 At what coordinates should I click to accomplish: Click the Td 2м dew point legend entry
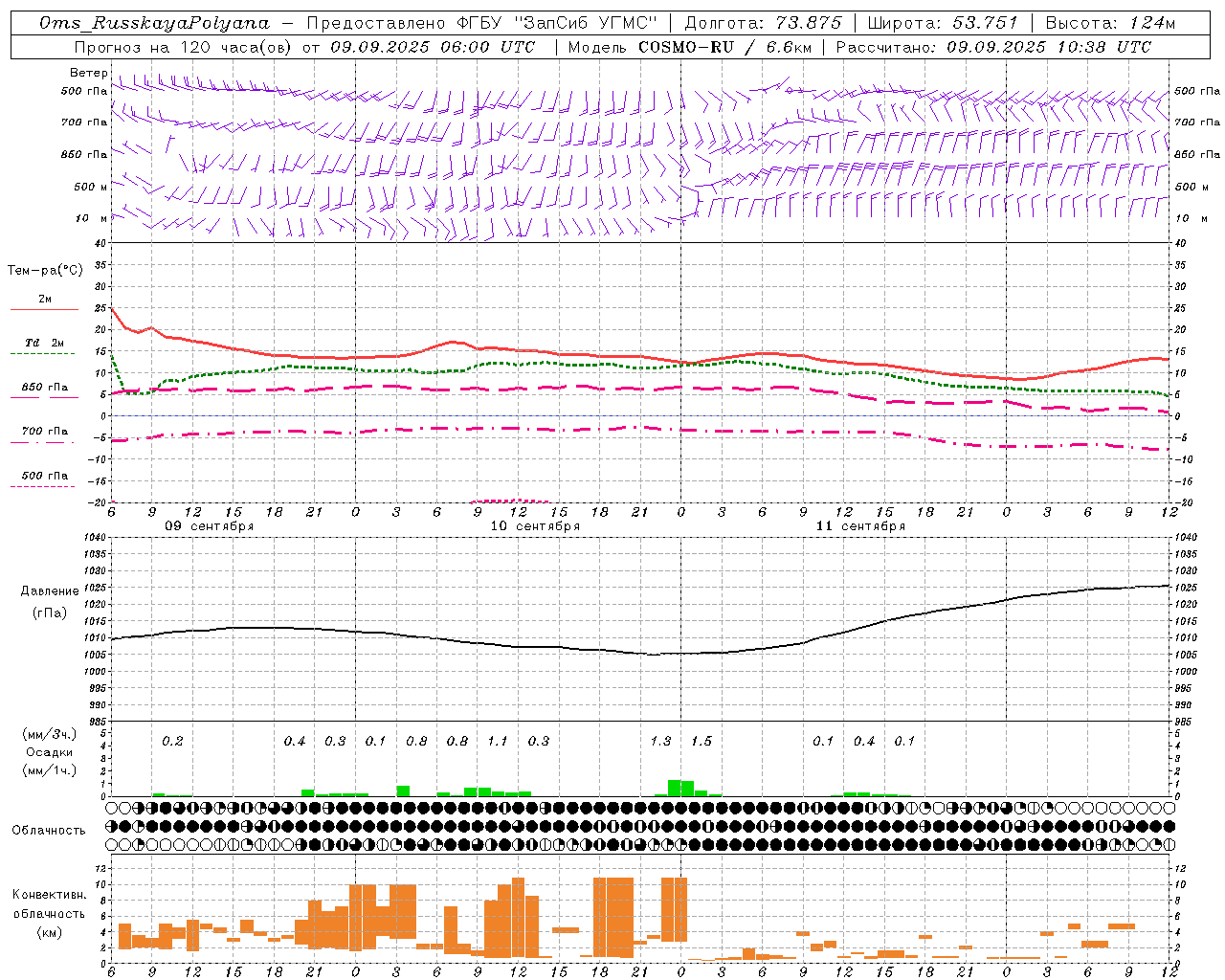tap(45, 343)
